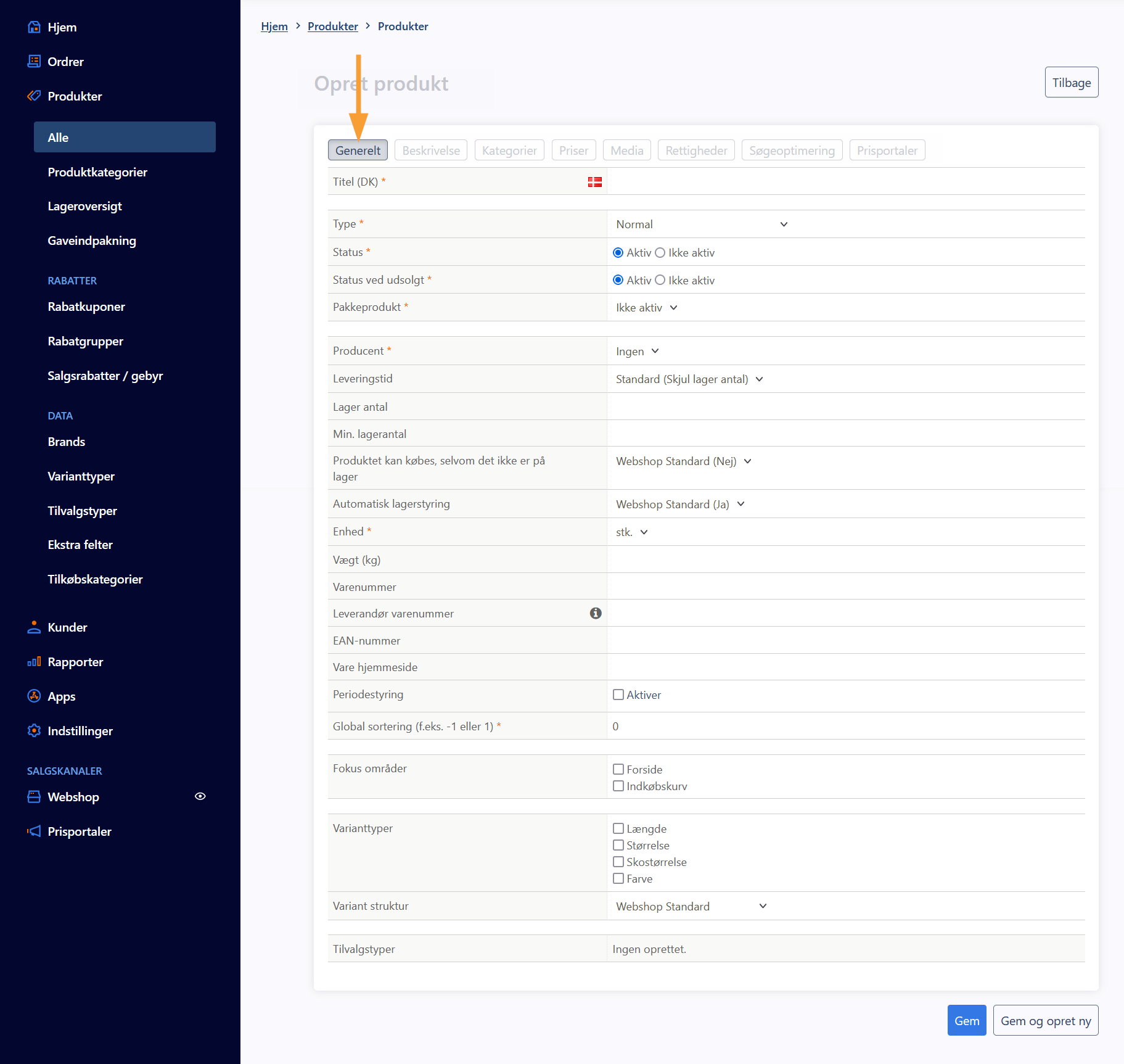Enable the Periodestyring Aktiver checkbox
Image resolution: width=1124 pixels, height=1064 pixels.
tap(618, 695)
